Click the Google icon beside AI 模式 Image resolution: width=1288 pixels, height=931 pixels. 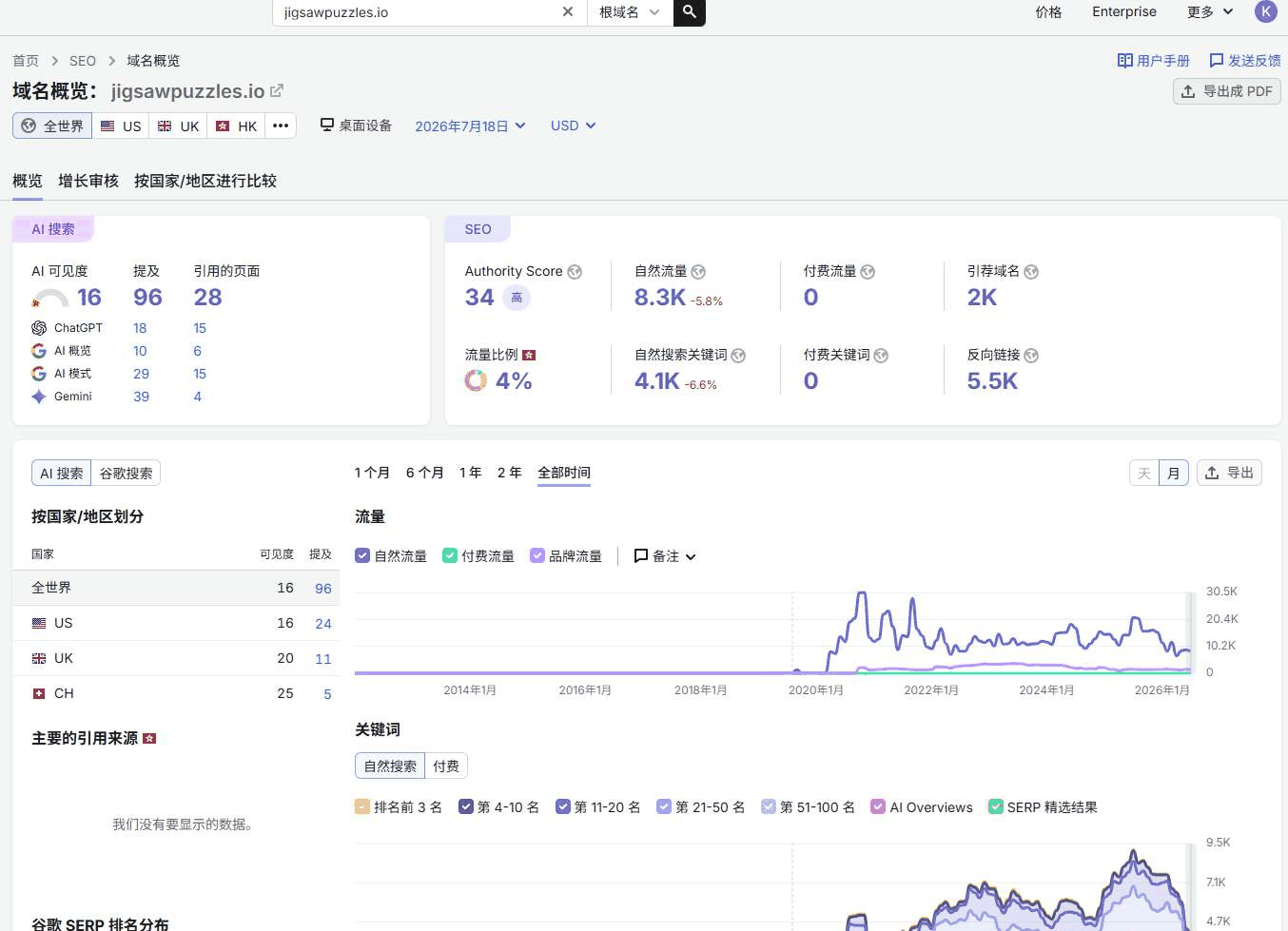coord(39,374)
